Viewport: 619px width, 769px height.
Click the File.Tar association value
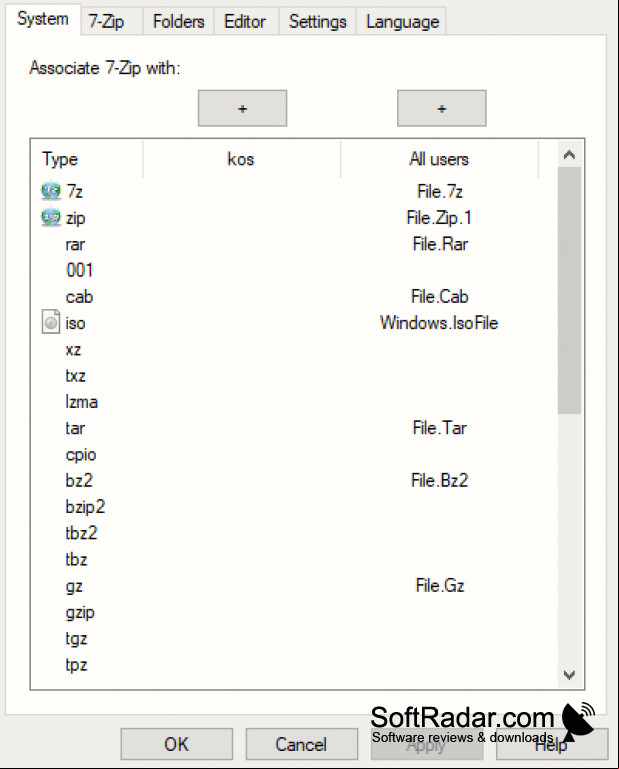pyautogui.click(x=439, y=428)
